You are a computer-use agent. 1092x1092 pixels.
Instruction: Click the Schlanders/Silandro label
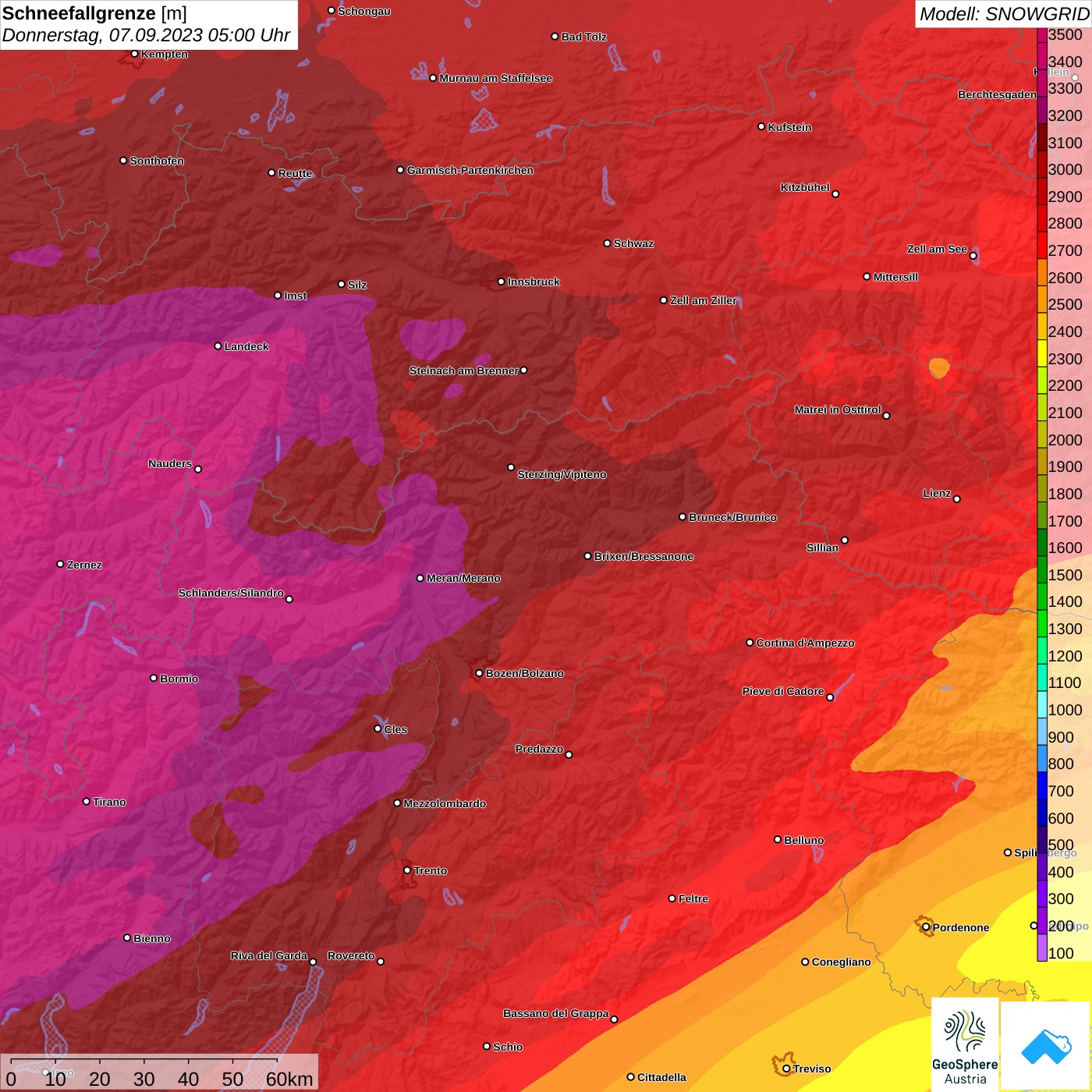click(231, 593)
